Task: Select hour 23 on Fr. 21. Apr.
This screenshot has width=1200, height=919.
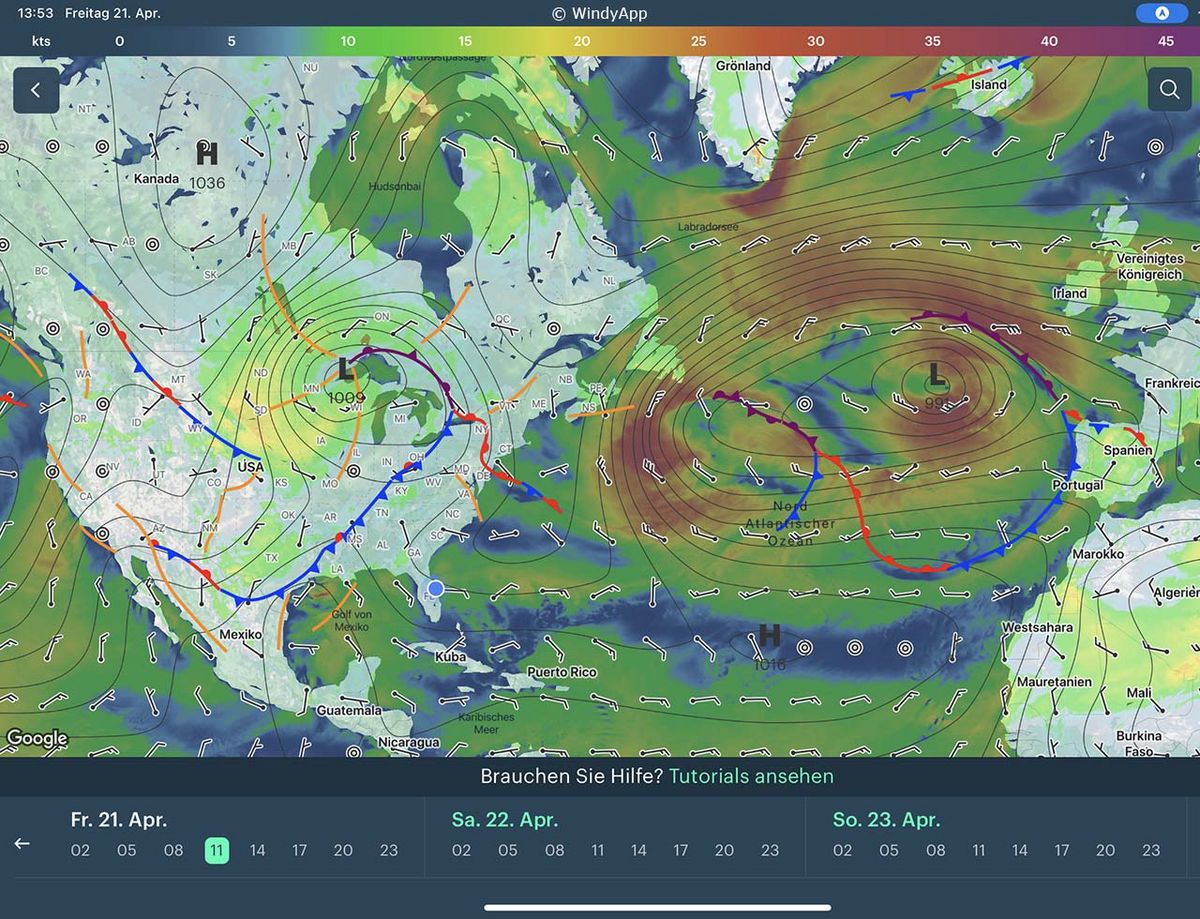Action: [388, 851]
